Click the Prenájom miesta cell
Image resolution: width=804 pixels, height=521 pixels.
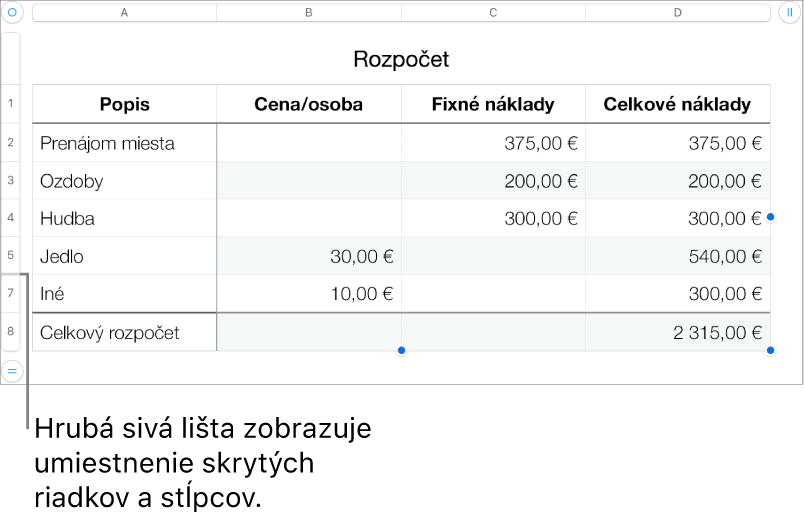click(125, 143)
